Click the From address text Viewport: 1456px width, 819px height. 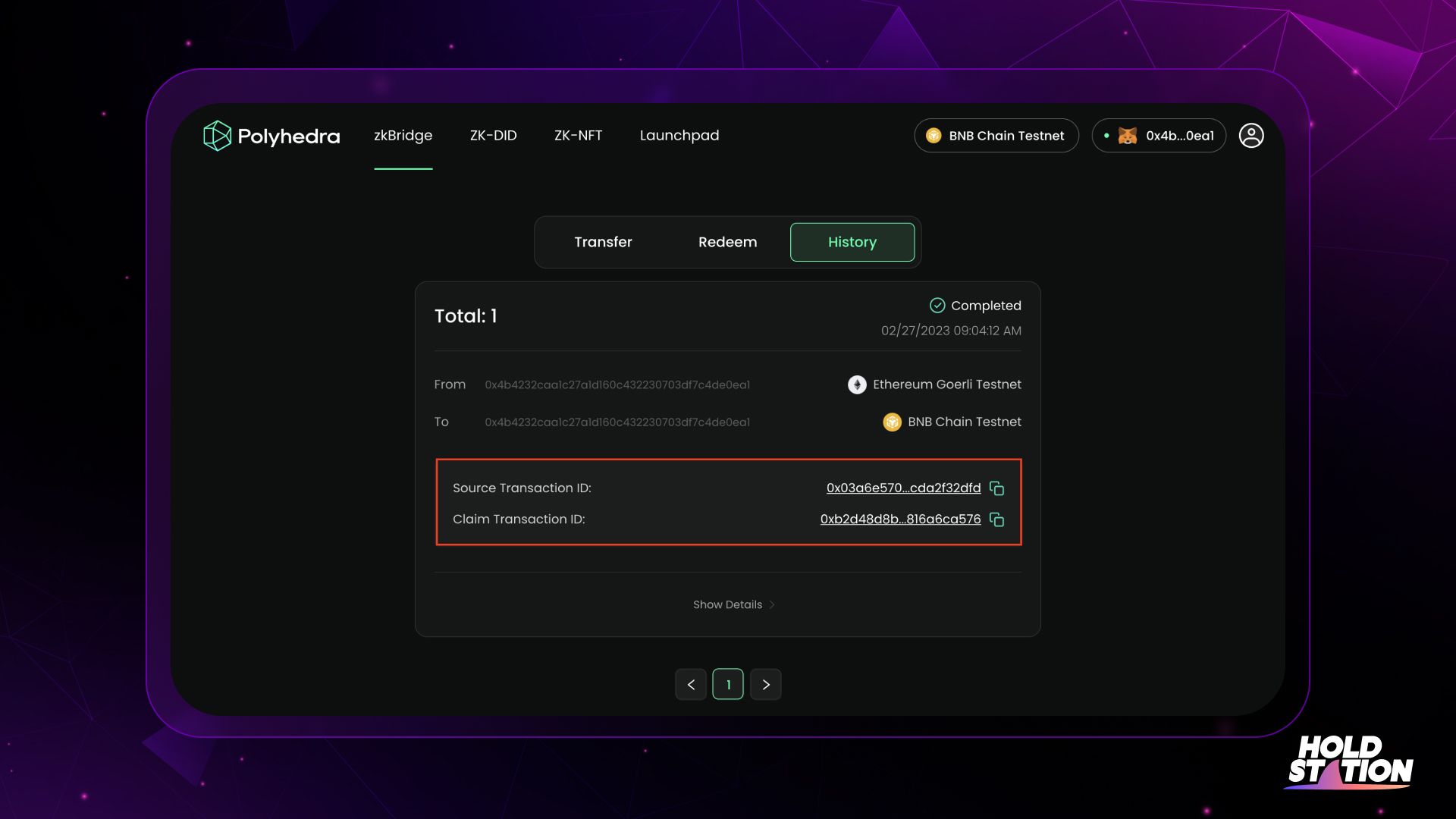coord(617,385)
